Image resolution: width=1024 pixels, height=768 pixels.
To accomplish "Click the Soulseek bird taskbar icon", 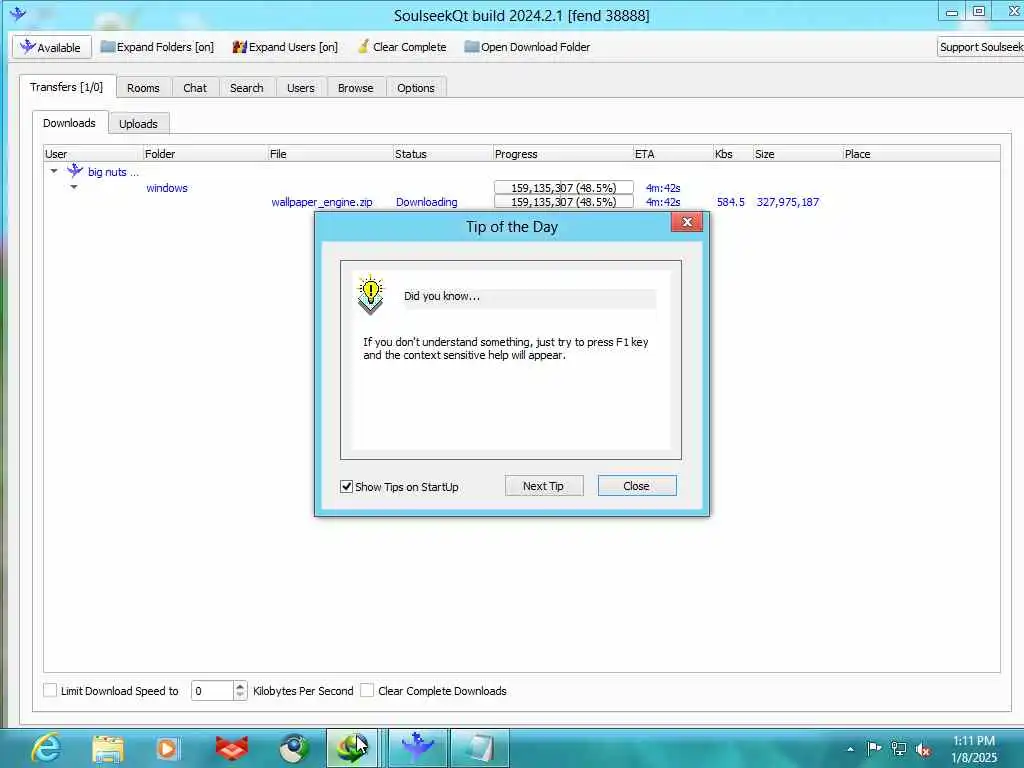I will (x=418, y=748).
